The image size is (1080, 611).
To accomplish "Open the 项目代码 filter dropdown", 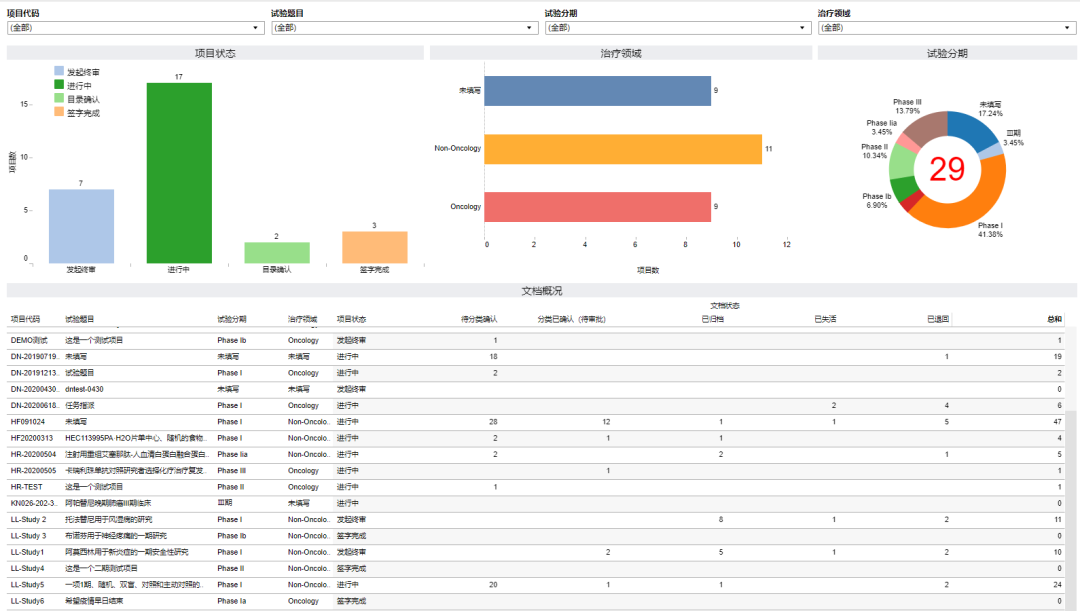I will (136, 28).
